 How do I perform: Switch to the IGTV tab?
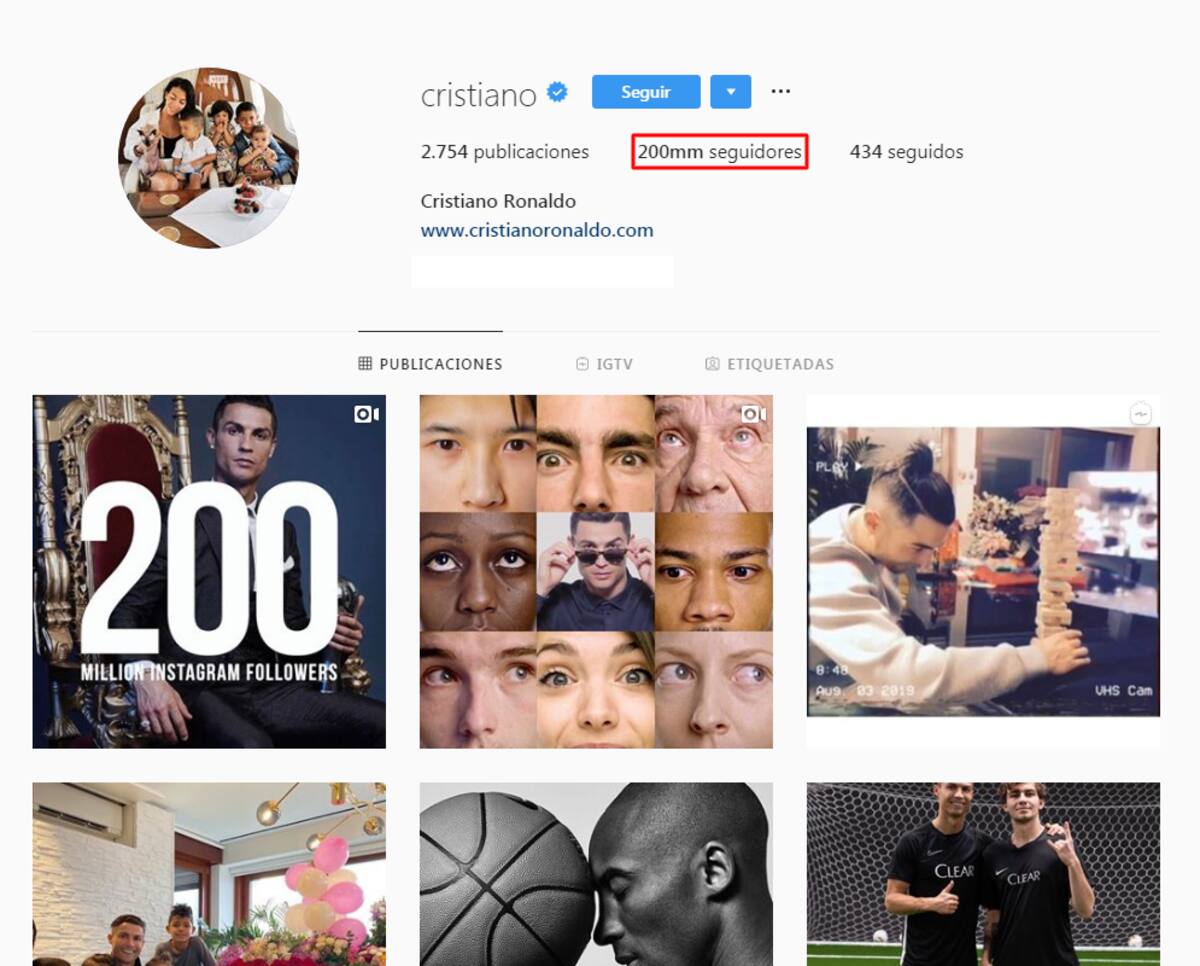pyautogui.click(x=604, y=364)
